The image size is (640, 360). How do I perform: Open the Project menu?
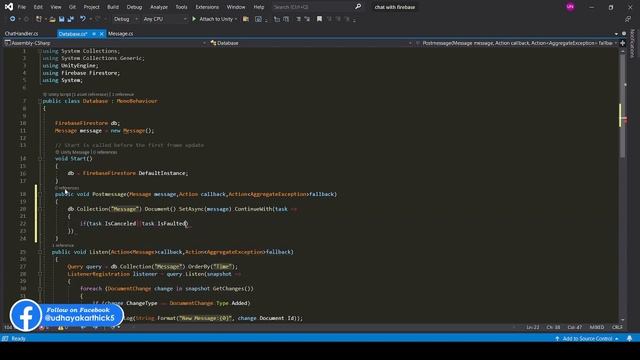(x=91, y=7)
